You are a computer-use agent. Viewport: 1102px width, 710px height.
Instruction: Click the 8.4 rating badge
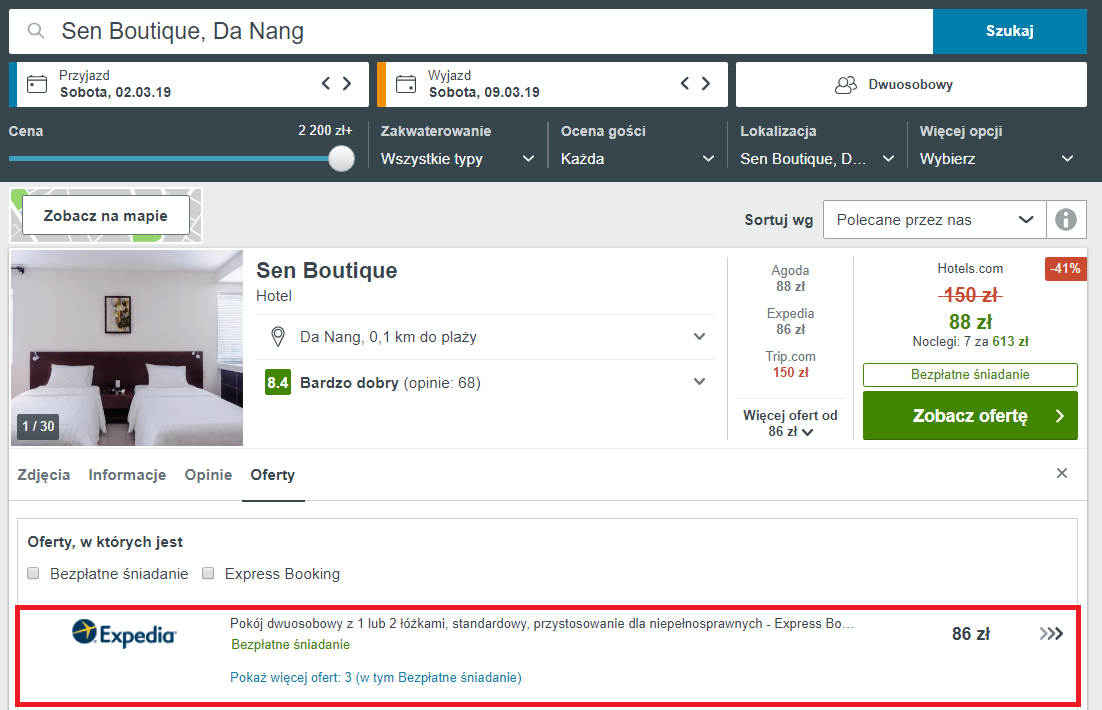coord(278,382)
